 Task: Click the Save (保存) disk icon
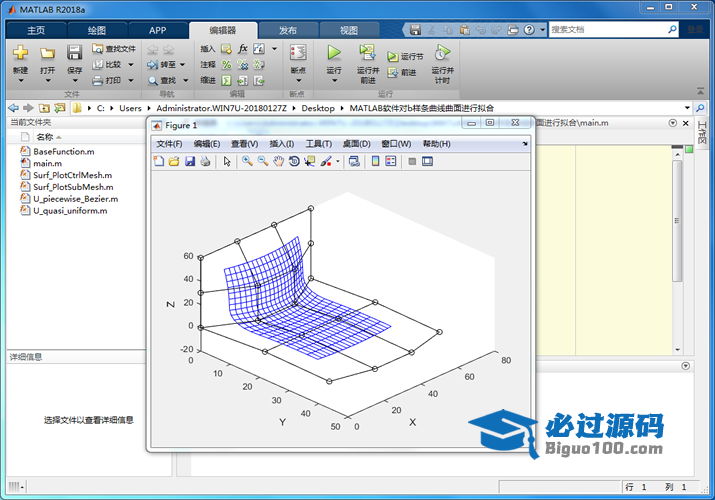[74, 52]
